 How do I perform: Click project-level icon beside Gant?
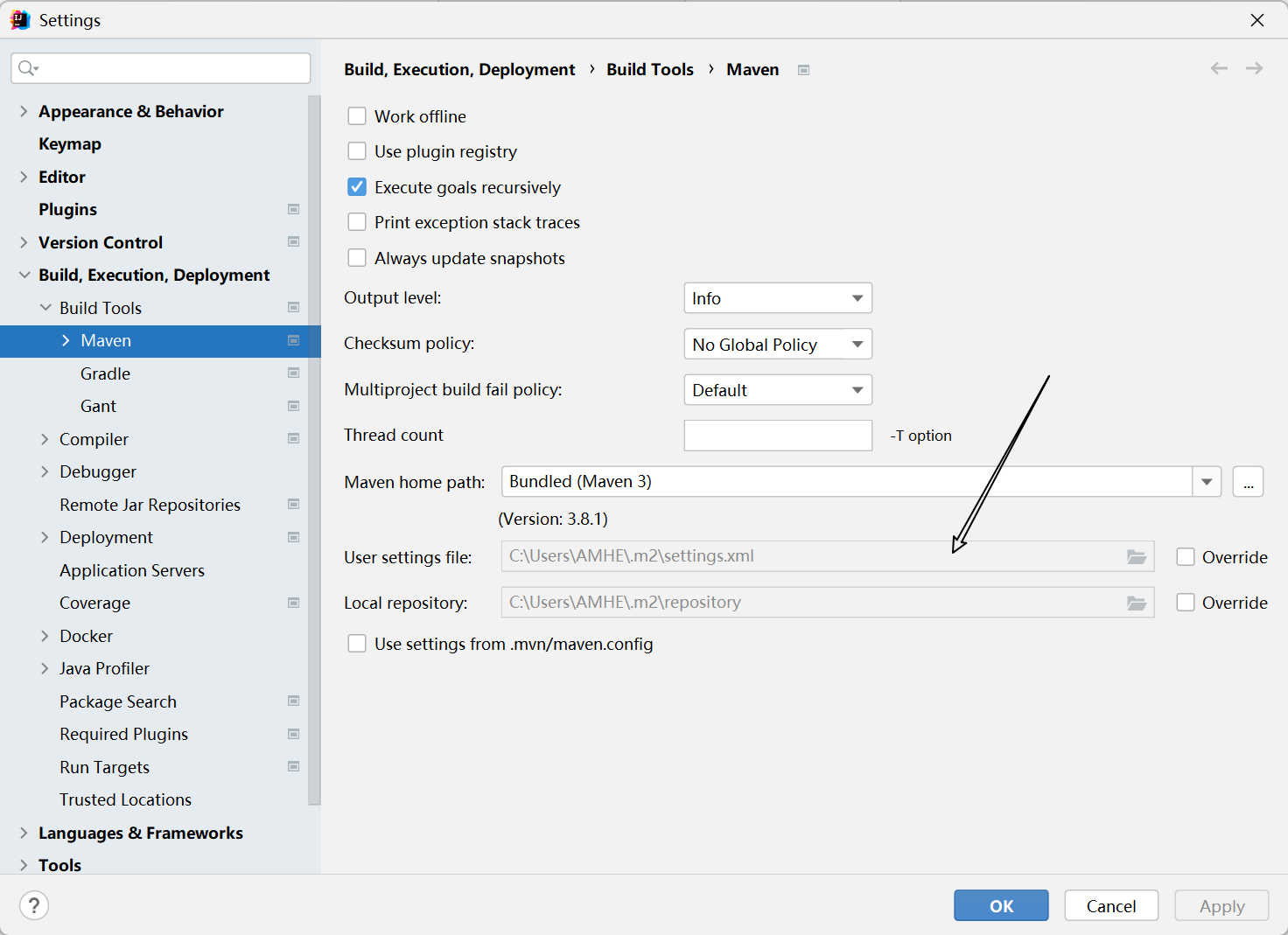(294, 406)
